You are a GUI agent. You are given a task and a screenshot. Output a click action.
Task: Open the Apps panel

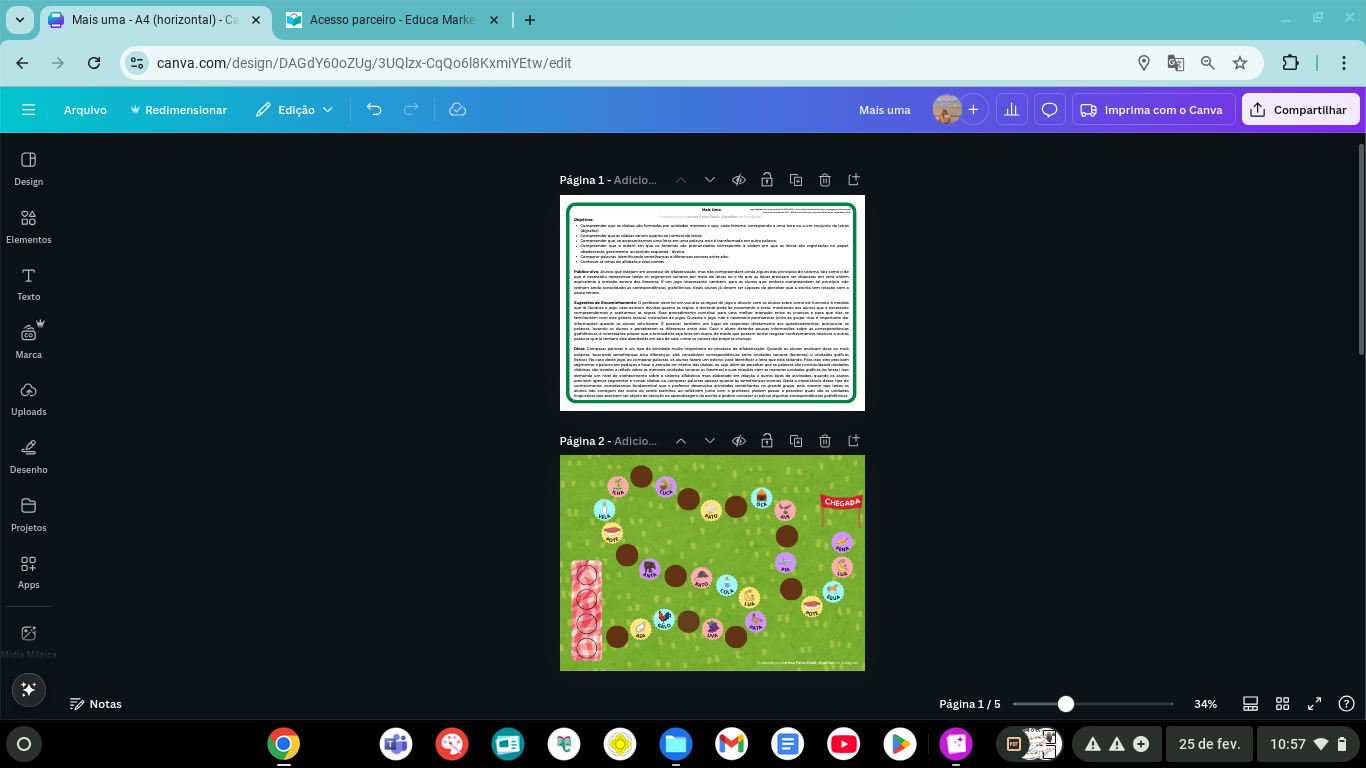coord(28,572)
